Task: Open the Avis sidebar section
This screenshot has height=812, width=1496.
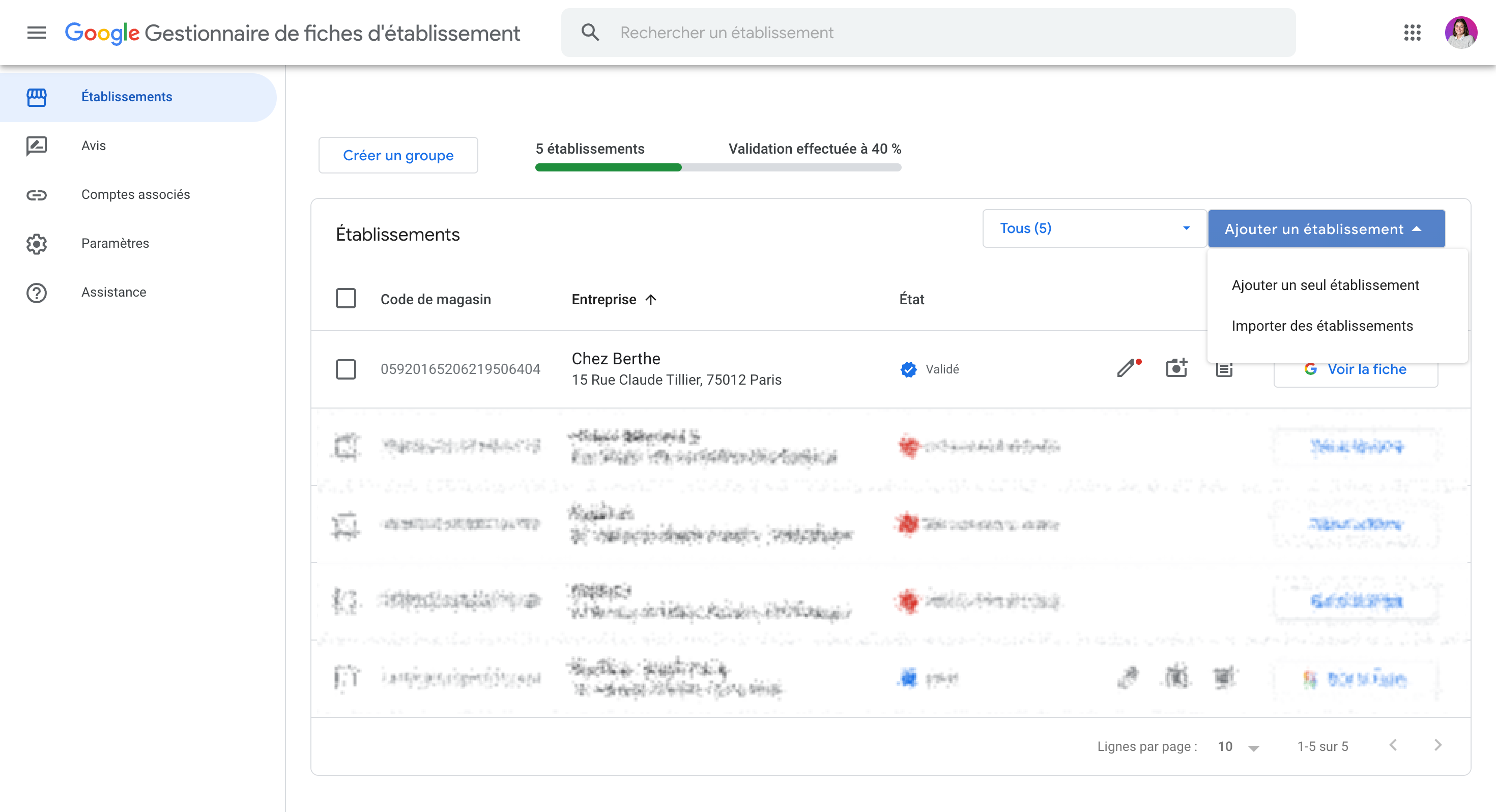Action: coord(138,146)
